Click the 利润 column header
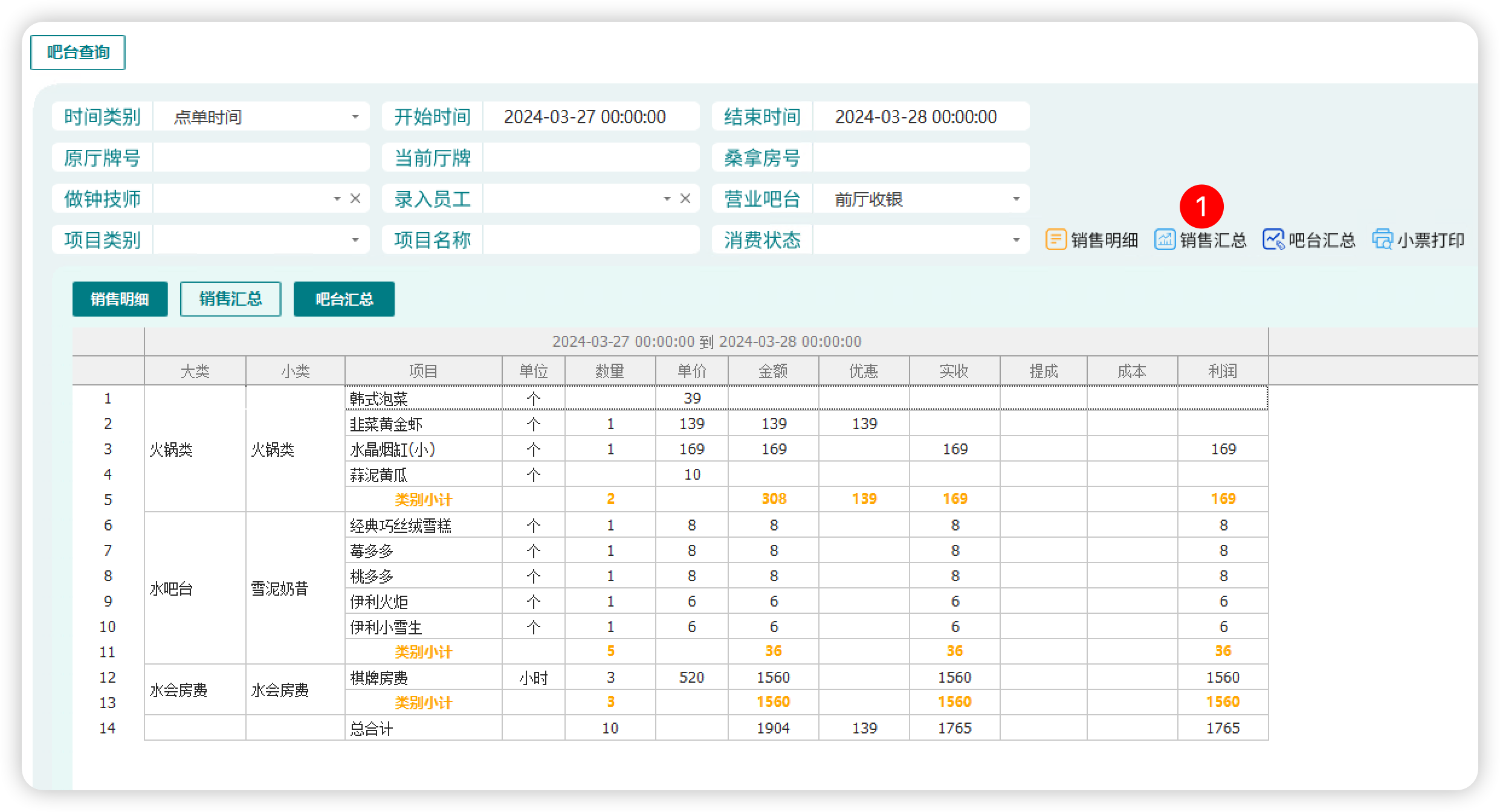1500x812 pixels. pyautogui.click(x=1223, y=371)
